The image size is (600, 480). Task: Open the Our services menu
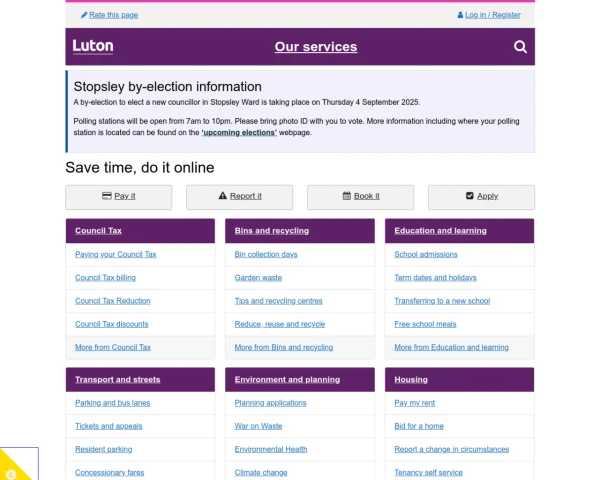316,46
